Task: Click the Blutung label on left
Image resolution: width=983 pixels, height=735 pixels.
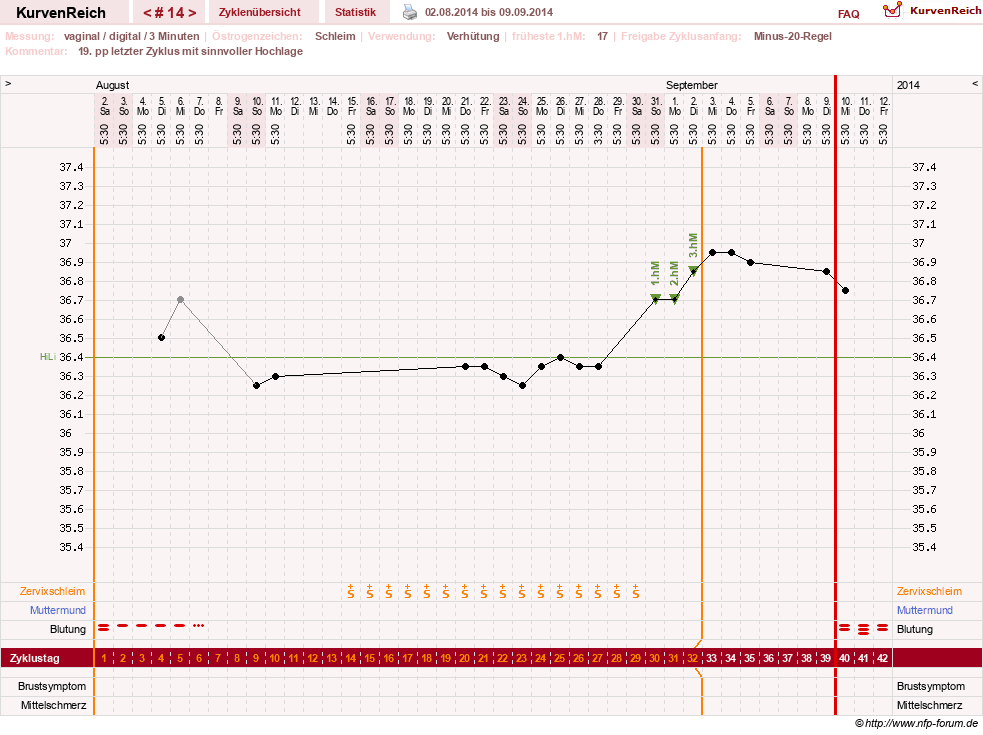Action: point(68,629)
